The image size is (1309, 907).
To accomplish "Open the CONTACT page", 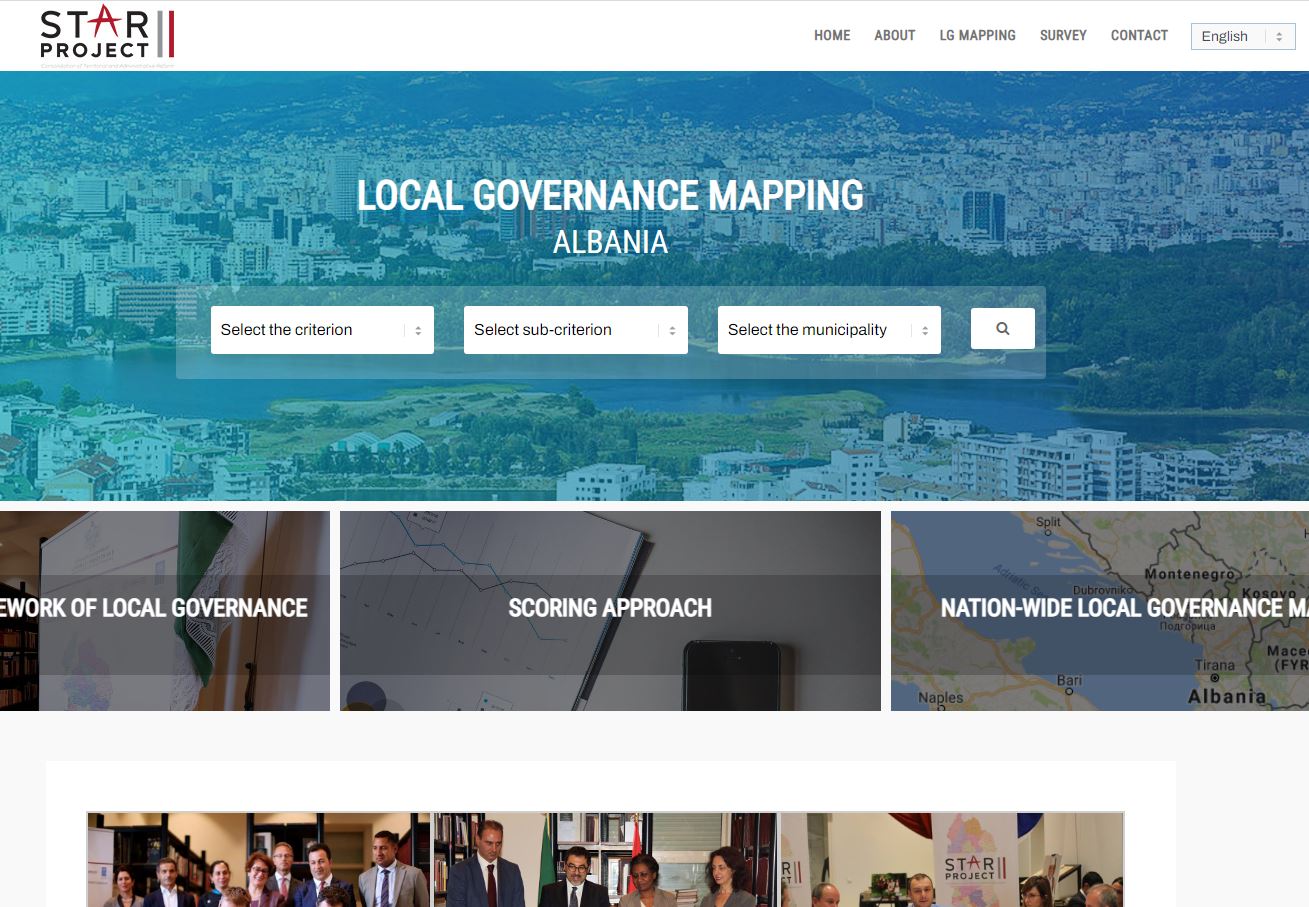I will (x=1139, y=35).
